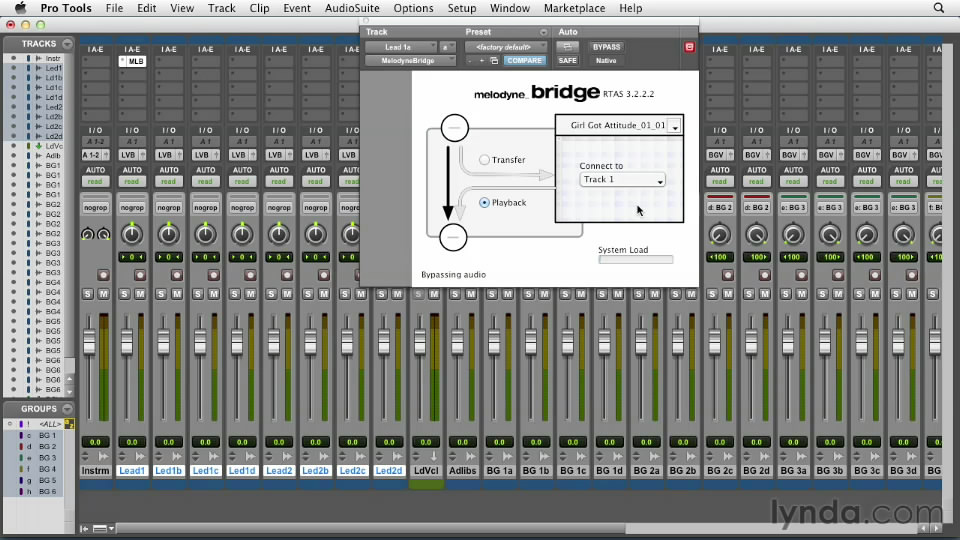The height and width of the screenshot is (540, 960).
Task: Open the Setup menu
Action: click(462, 8)
